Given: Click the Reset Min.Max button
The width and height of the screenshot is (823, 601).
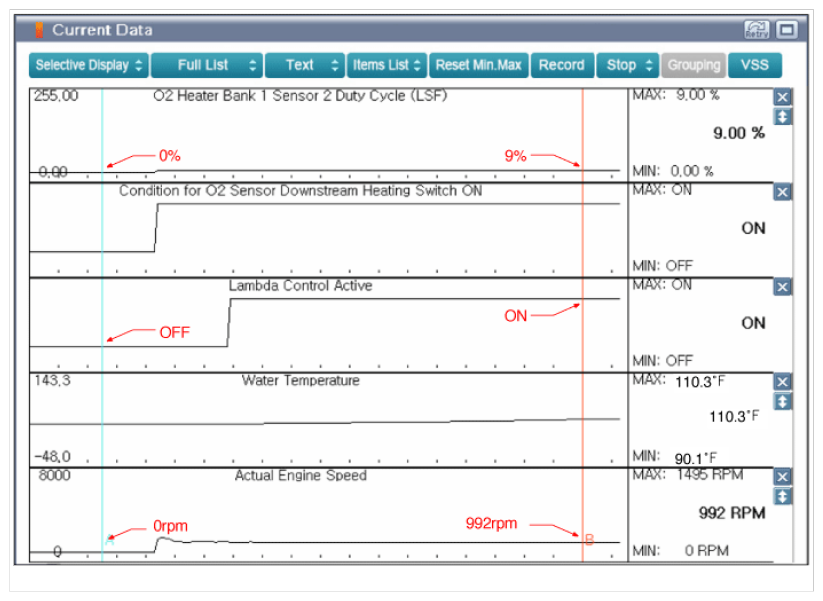Looking at the screenshot, I should tap(479, 65).
